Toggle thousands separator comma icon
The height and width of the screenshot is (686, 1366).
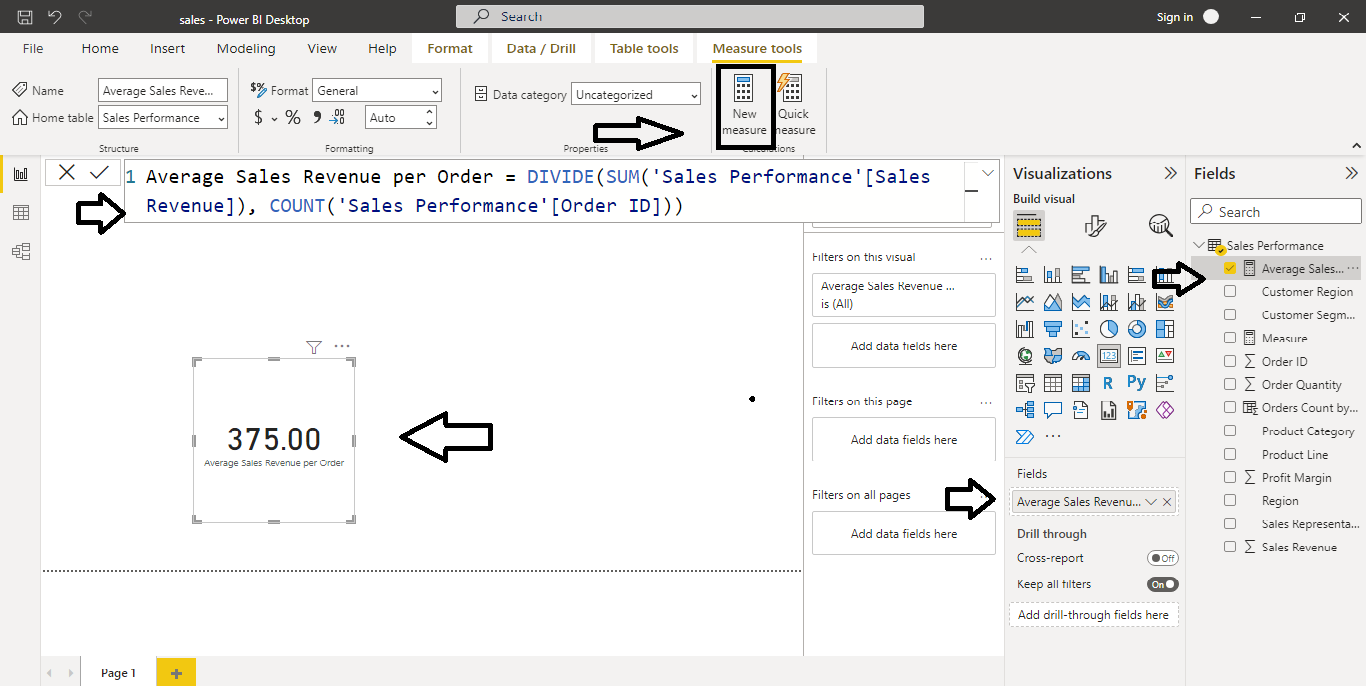pyautogui.click(x=317, y=117)
